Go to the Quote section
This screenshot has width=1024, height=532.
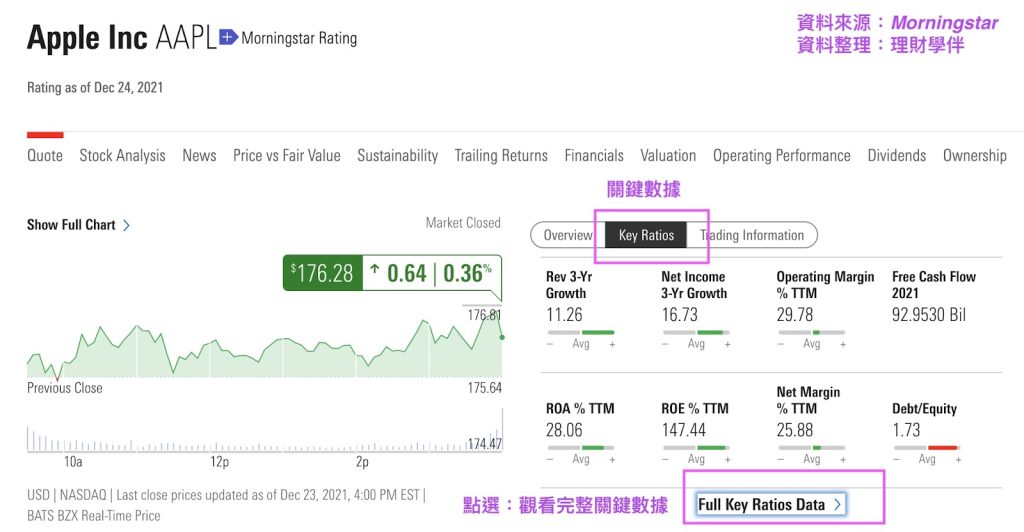[45, 155]
